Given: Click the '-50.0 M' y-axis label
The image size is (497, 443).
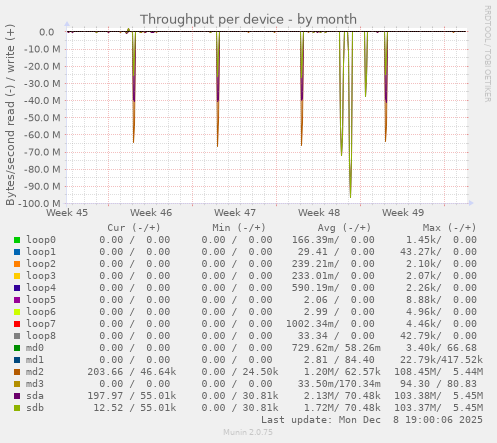Looking at the screenshot, I should pyautogui.click(x=42, y=118).
